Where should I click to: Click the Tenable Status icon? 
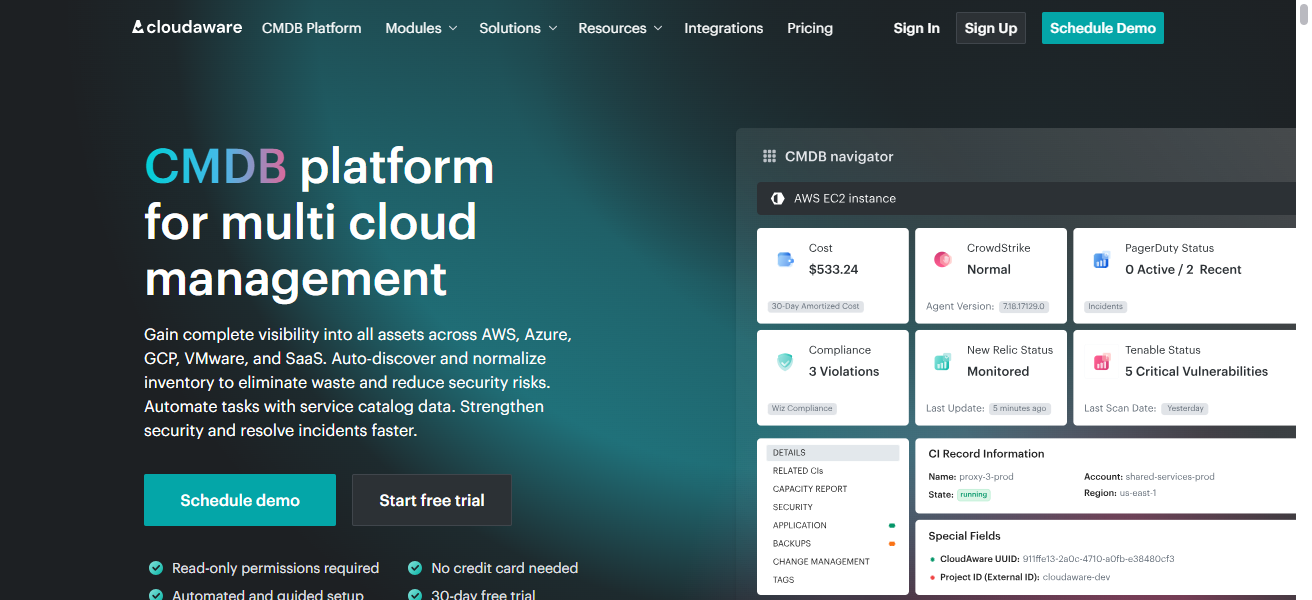click(x=1101, y=362)
